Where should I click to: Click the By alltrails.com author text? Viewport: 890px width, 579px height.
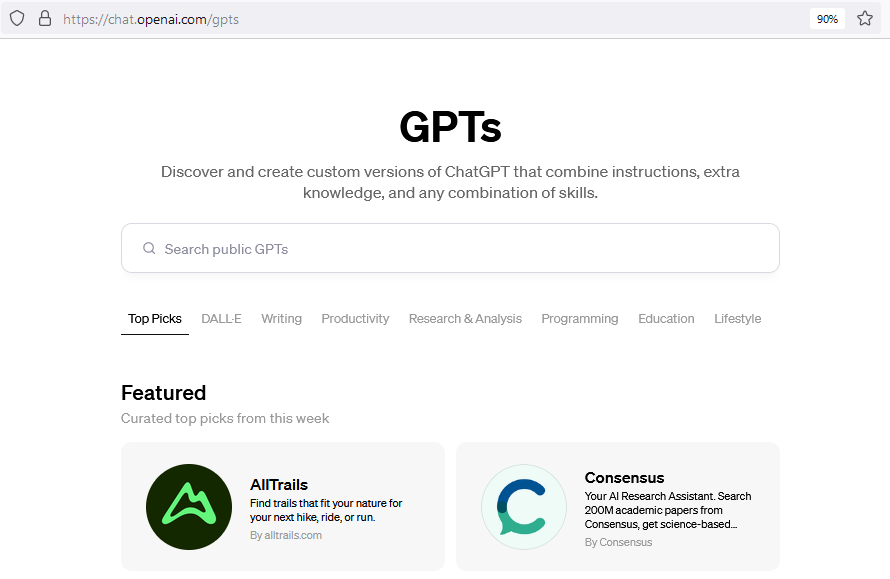tap(286, 535)
